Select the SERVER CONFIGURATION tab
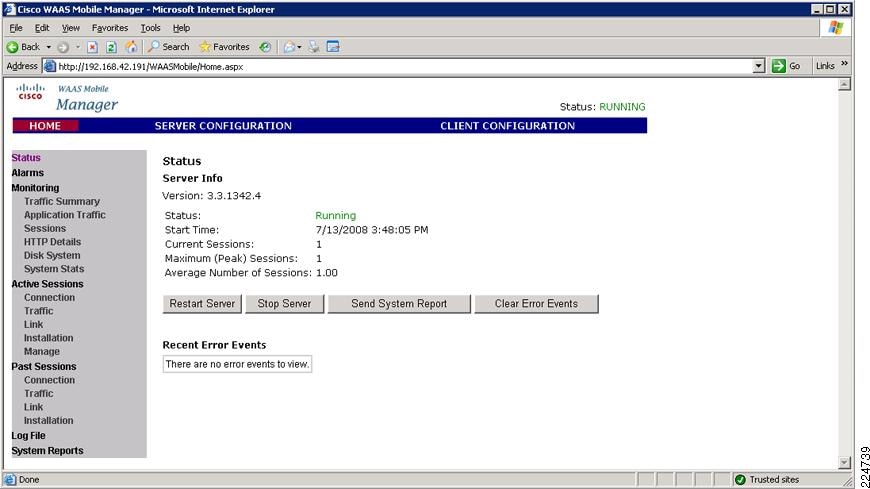The width and height of the screenshot is (870, 489). 223,126
